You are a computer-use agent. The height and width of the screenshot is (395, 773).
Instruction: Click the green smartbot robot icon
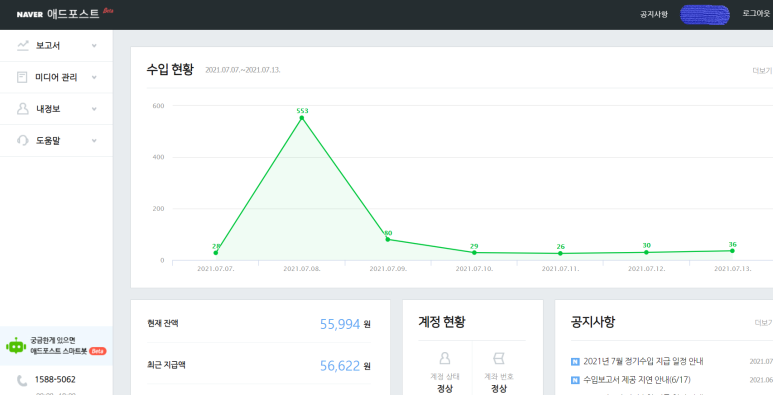pos(16,346)
